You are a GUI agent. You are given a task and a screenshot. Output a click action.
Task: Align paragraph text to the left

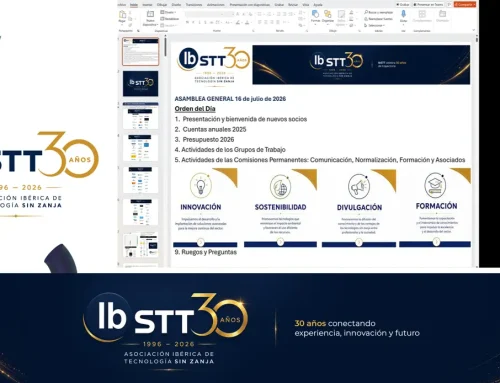click(x=259, y=22)
